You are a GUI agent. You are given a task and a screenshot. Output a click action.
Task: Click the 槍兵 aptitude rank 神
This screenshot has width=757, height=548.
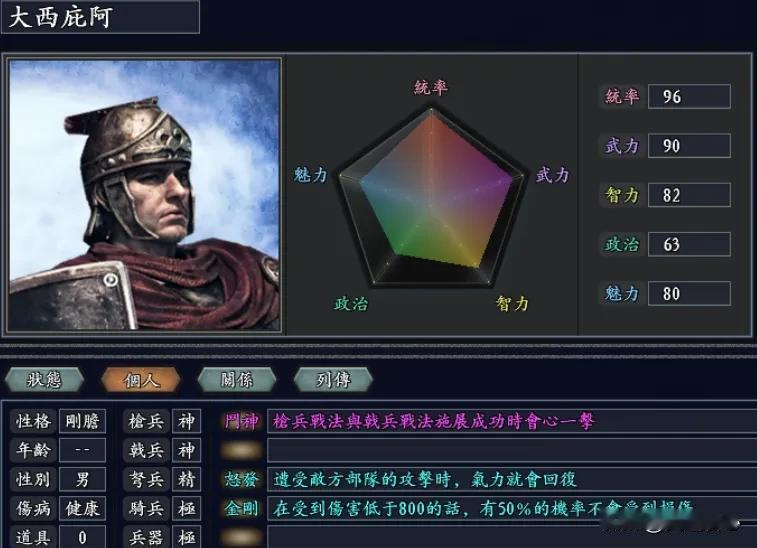186,422
